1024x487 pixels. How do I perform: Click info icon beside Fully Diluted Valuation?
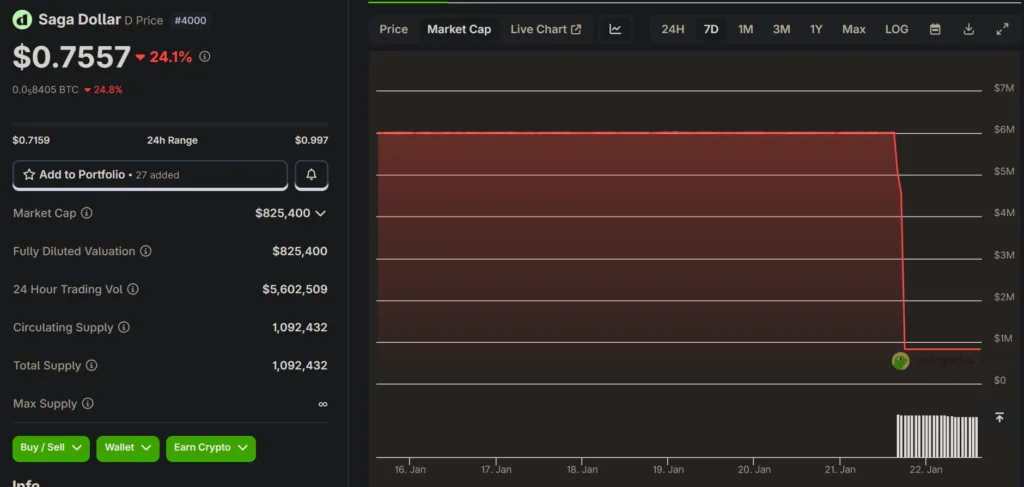146,251
